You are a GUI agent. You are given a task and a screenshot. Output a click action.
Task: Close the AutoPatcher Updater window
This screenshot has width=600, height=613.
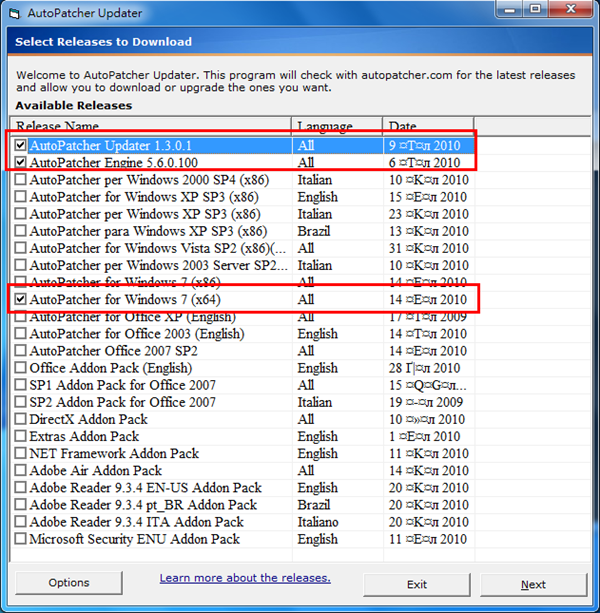(571, 9)
